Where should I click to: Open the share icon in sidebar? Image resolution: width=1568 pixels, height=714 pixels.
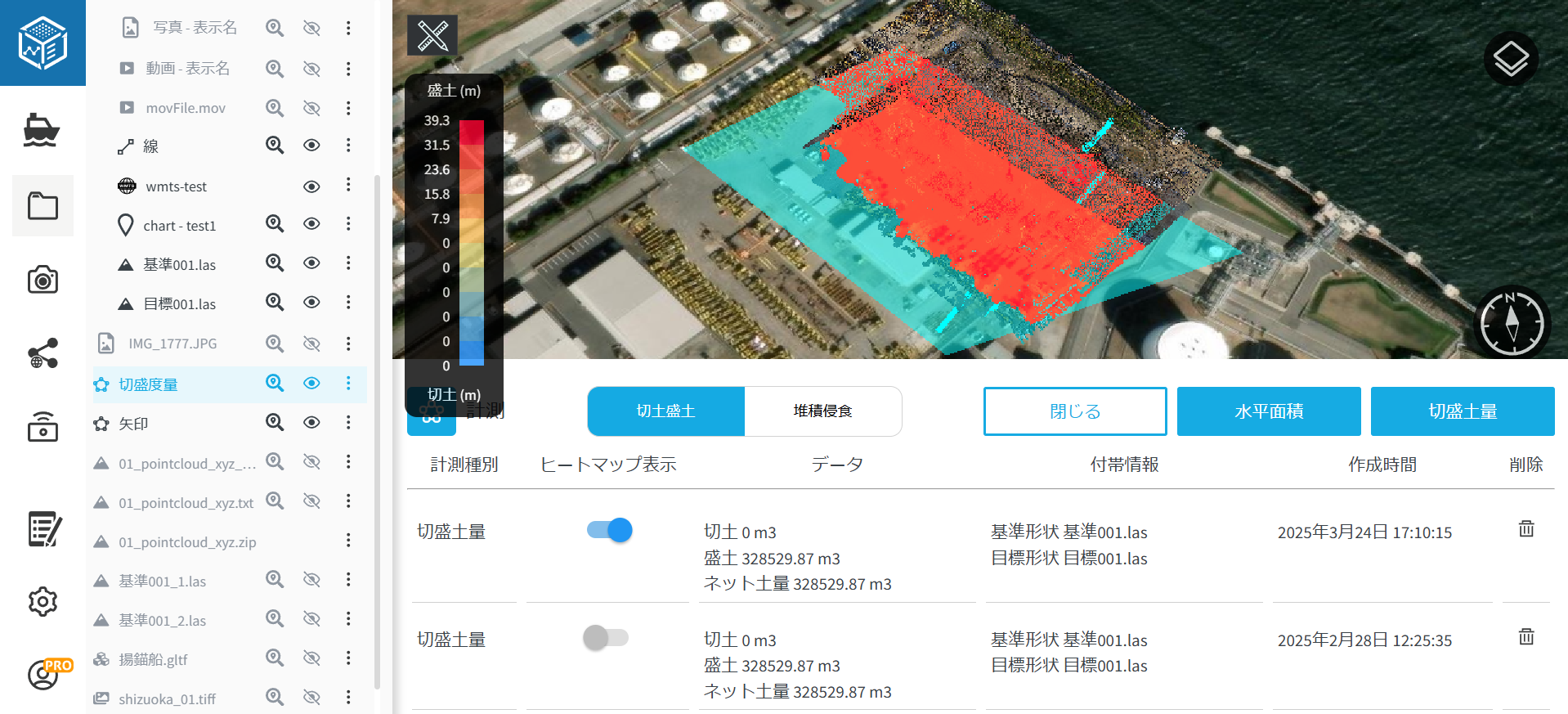click(x=43, y=353)
